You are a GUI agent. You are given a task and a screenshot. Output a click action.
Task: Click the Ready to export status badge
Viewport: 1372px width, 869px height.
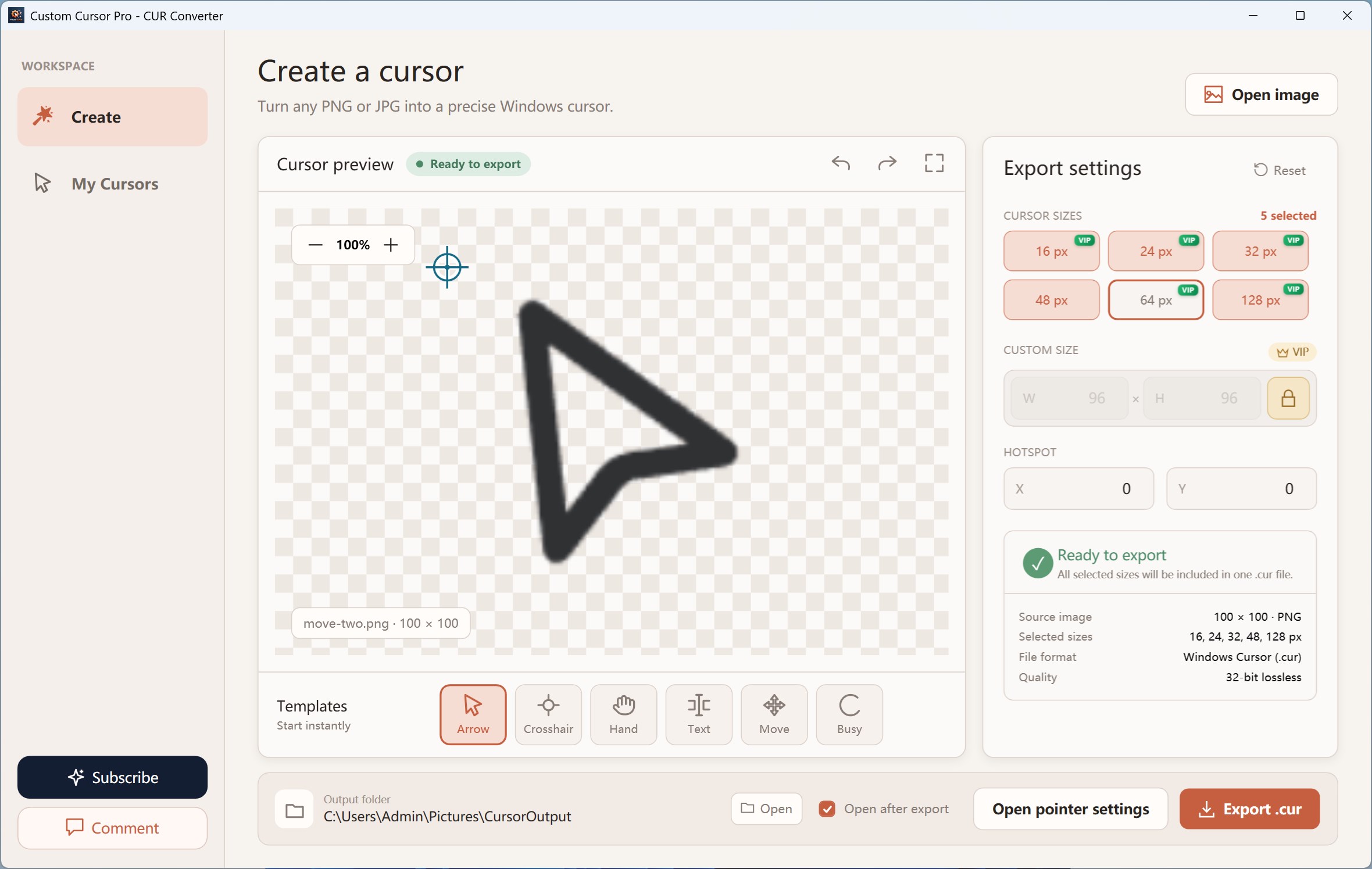click(468, 164)
